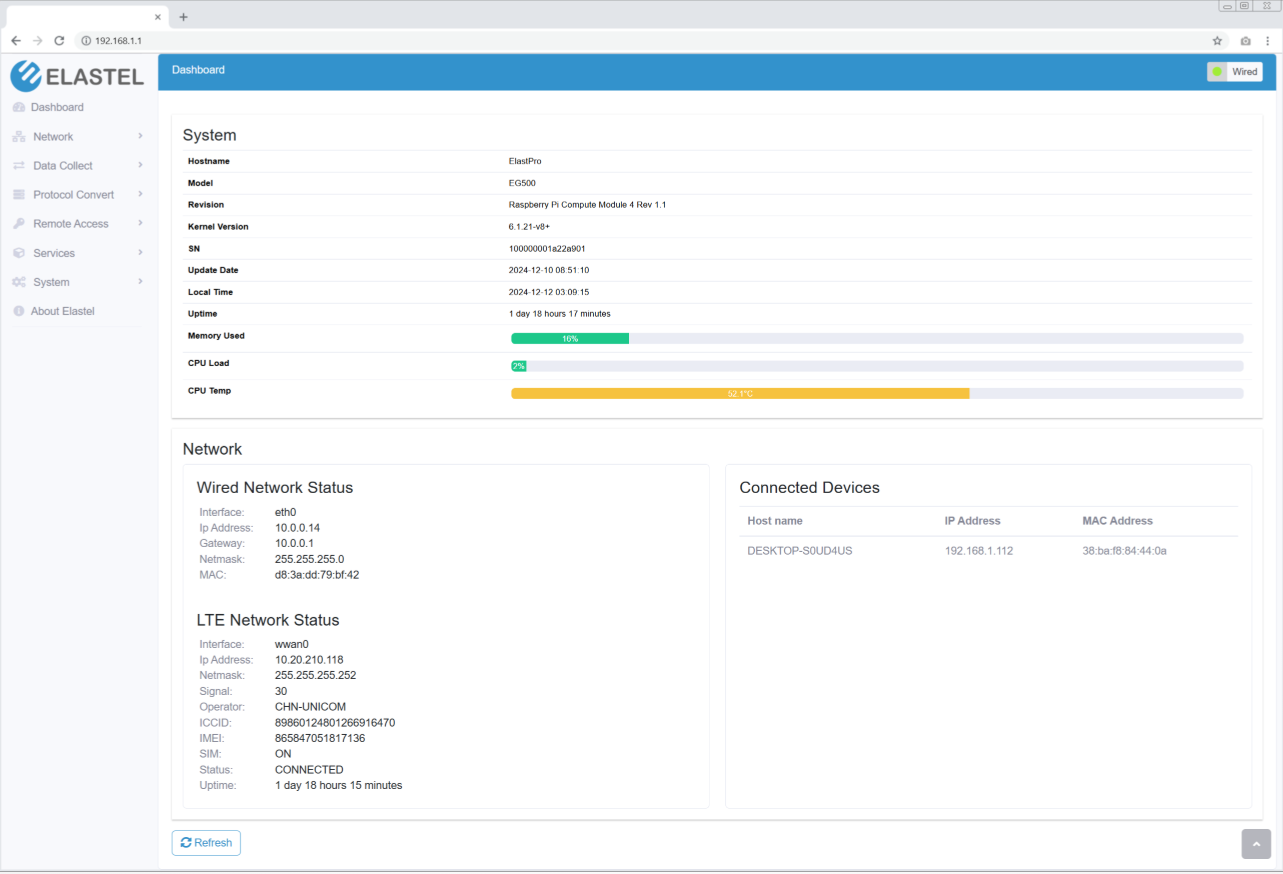The image size is (1283, 874).
Task: Close the current browser tab
Action: pos(158,17)
